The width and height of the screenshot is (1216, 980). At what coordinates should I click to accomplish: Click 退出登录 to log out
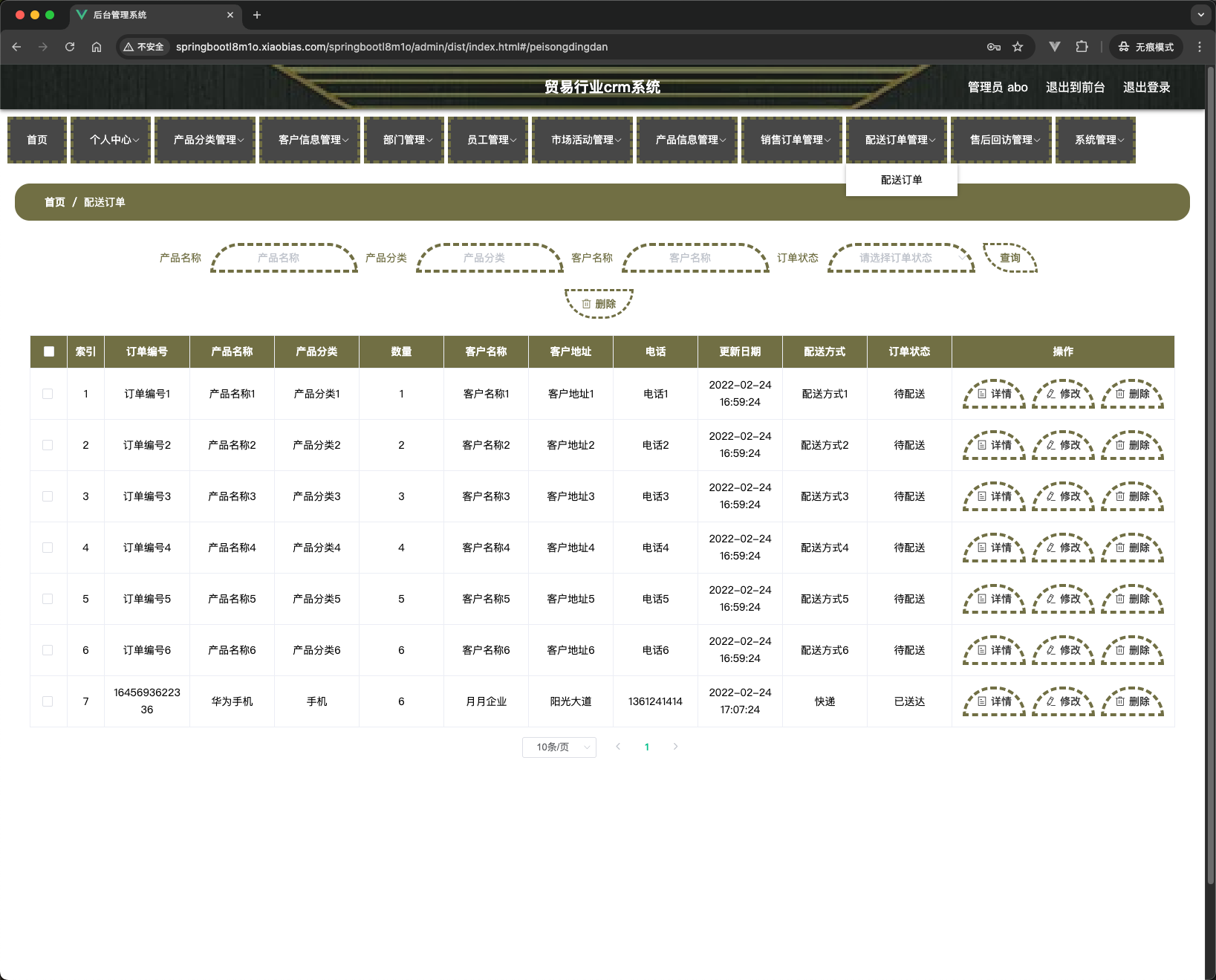point(1146,87)
